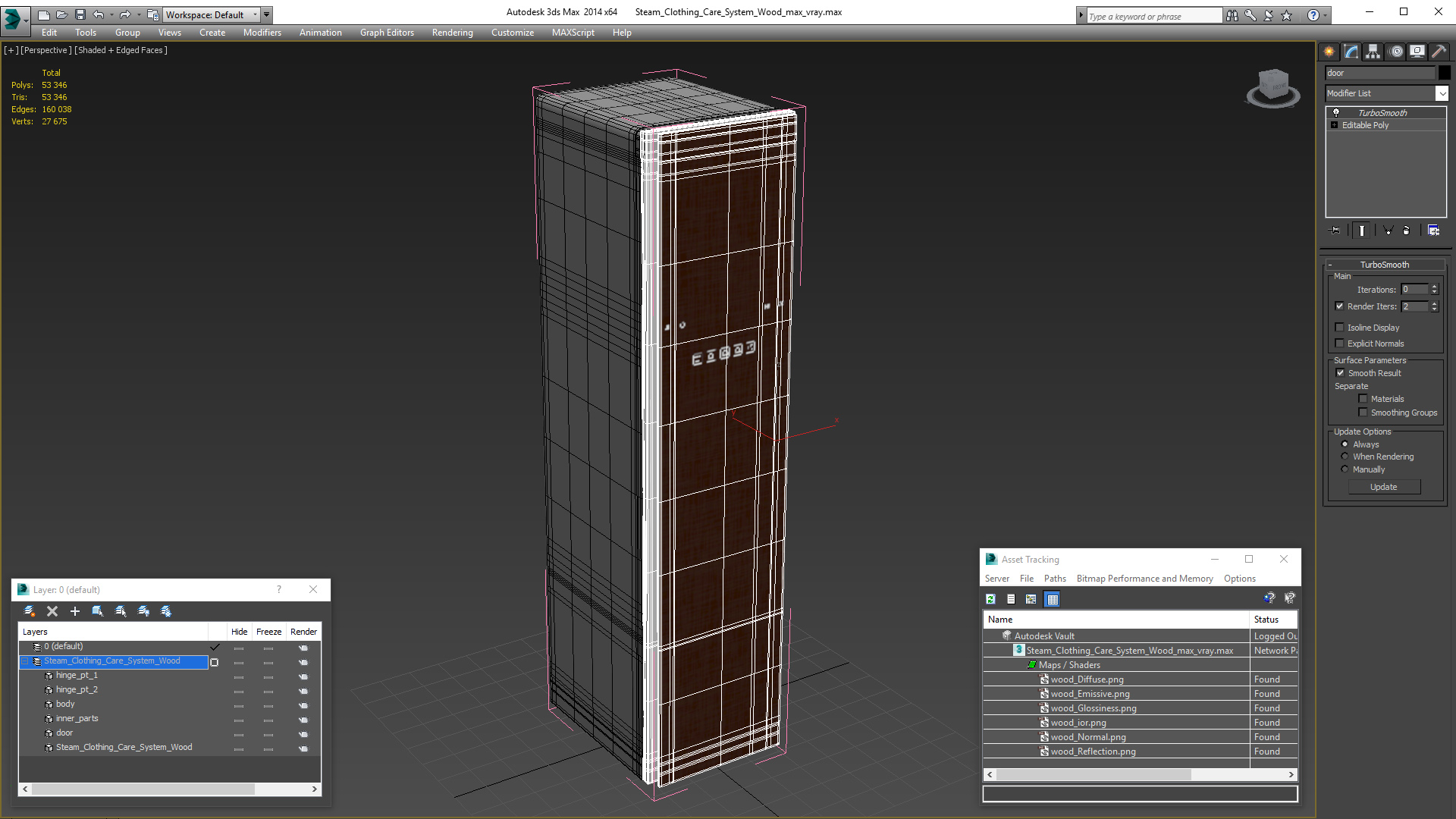Open the MAXScript menu

[573, 33]
